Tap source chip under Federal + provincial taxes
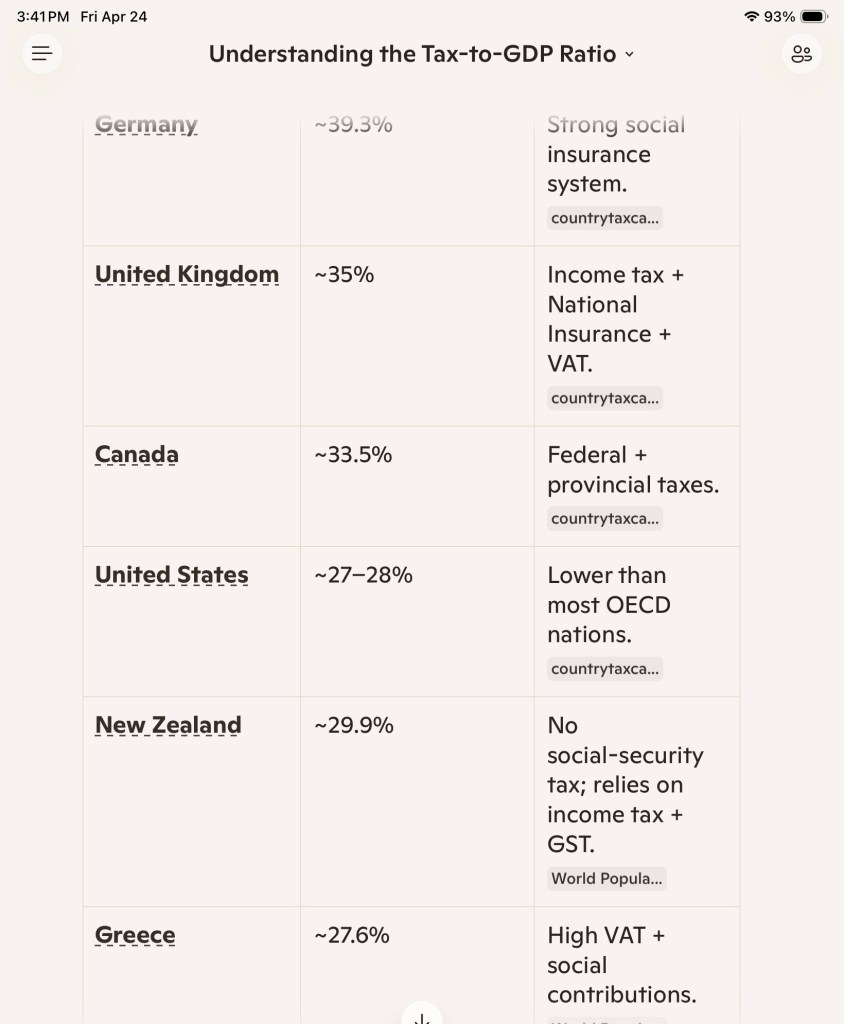The height and width of the screenshot is (1024, 844). [605, 518]
